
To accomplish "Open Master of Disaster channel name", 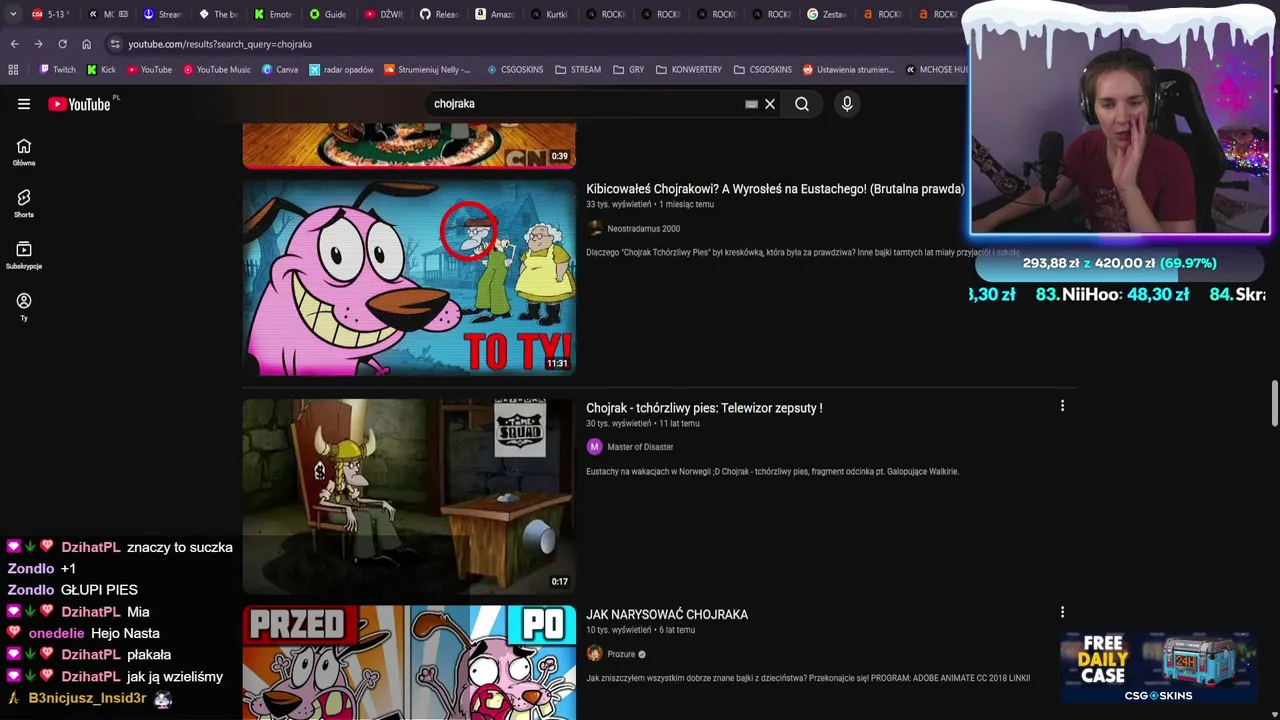I will click(x=640, y=447).
